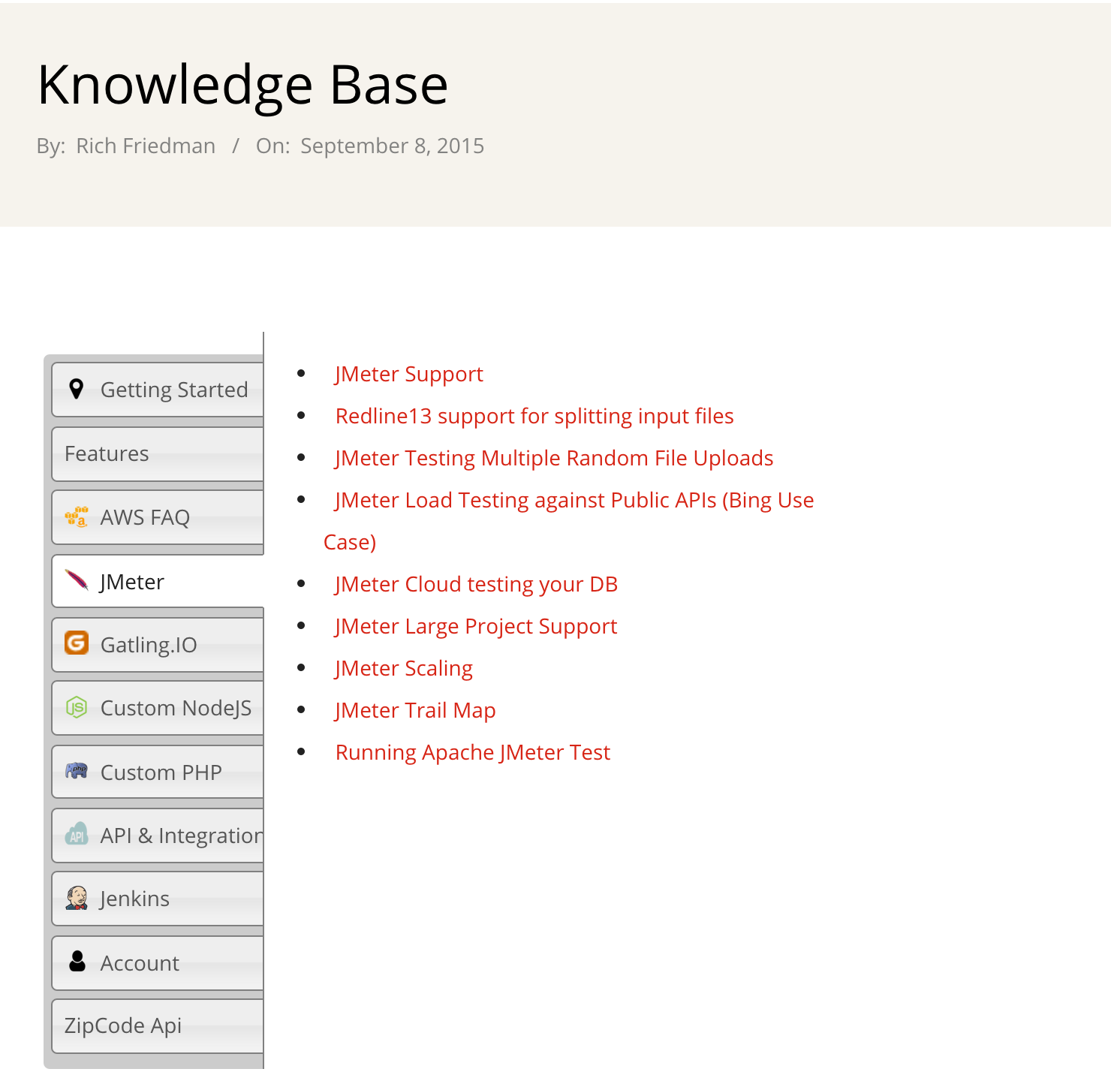Click the Jenkins butler icon
The width and height of the screenshot is (1120, 1087).
[77, 898]
